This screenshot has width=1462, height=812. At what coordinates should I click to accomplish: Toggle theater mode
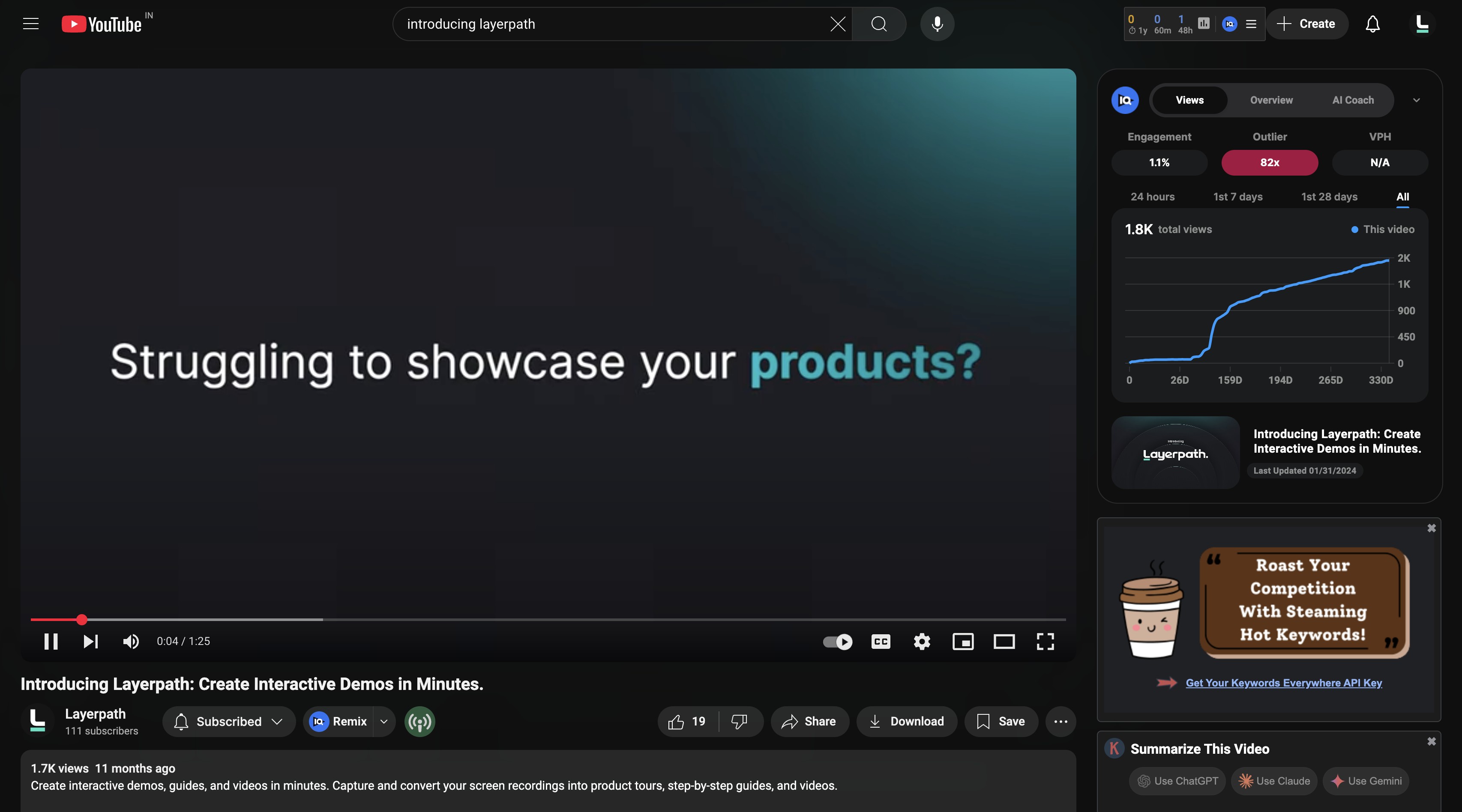tap(1004, 641)
